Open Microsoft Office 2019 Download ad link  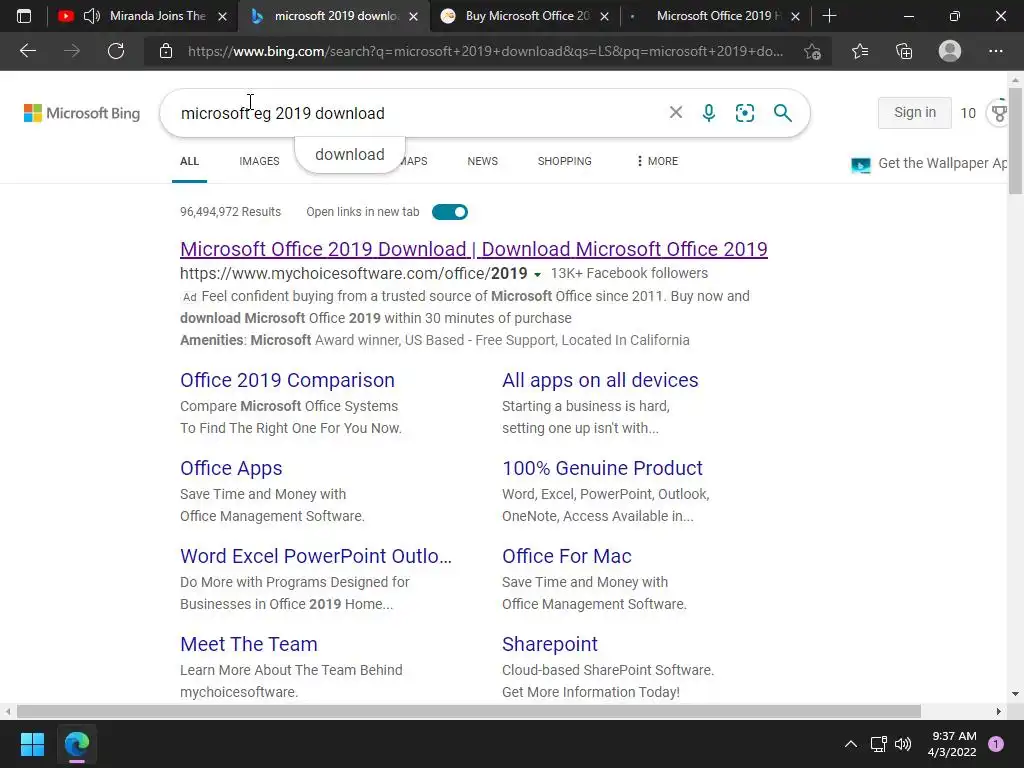coord(473,249)
